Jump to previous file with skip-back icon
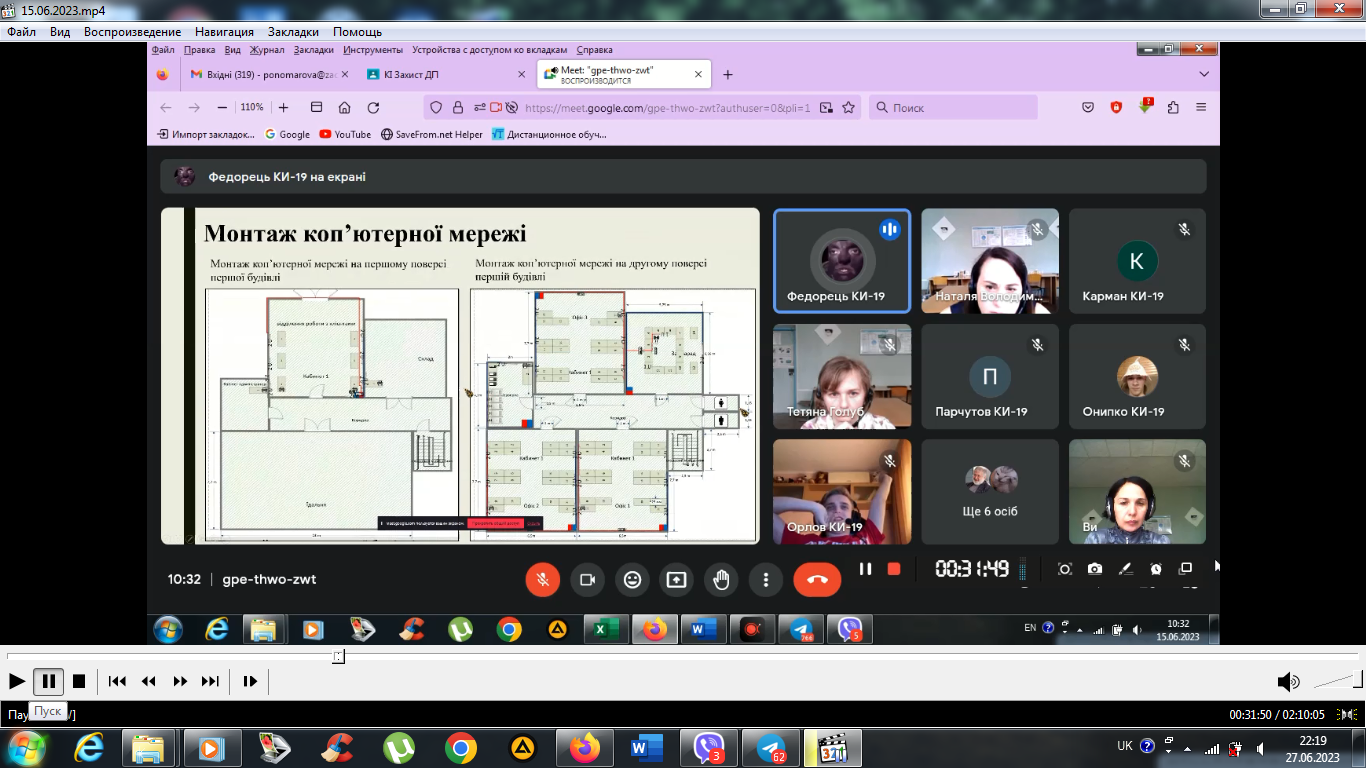The image size is (1366, 768). (117, 681)
